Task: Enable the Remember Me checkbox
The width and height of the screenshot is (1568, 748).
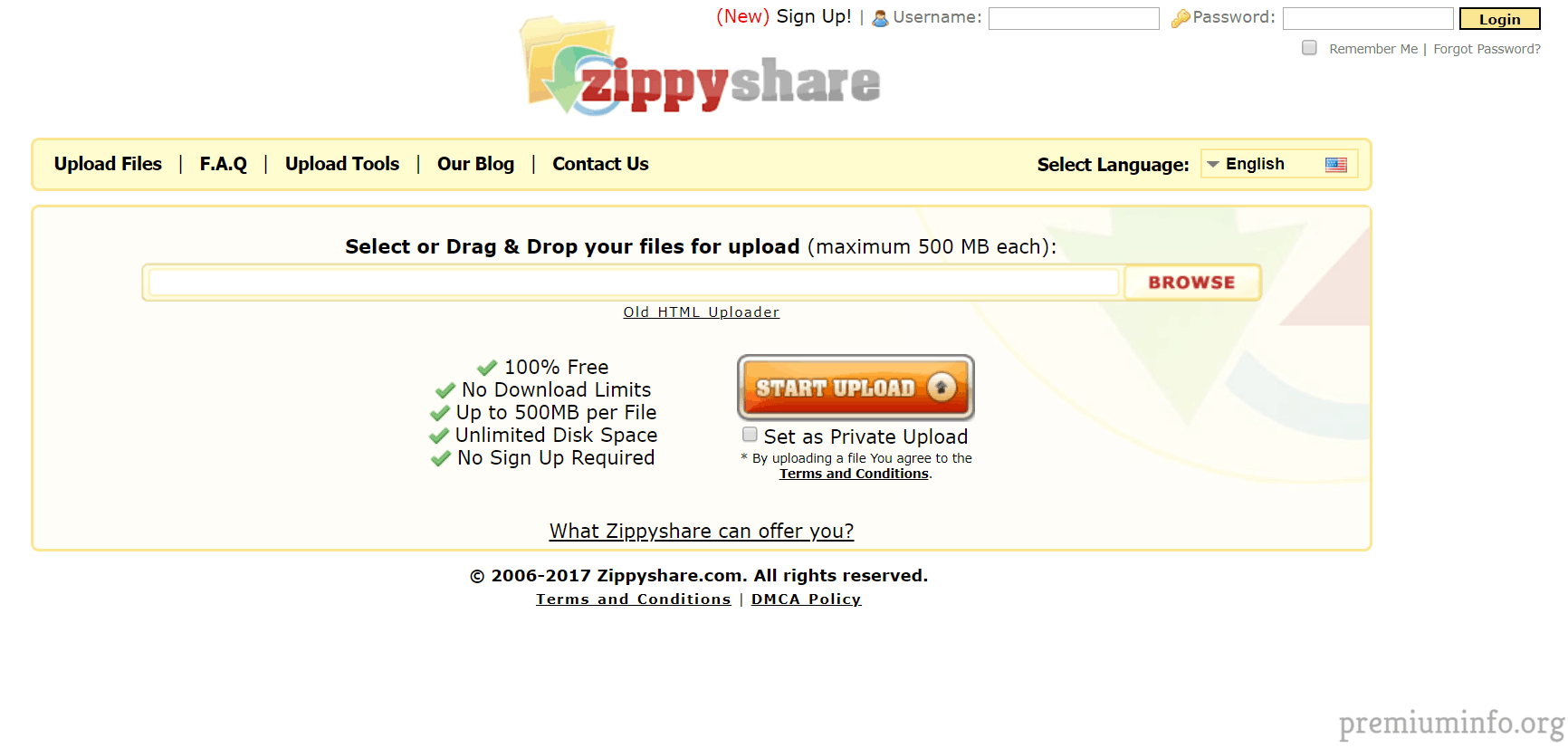Action: point(1309,48)
